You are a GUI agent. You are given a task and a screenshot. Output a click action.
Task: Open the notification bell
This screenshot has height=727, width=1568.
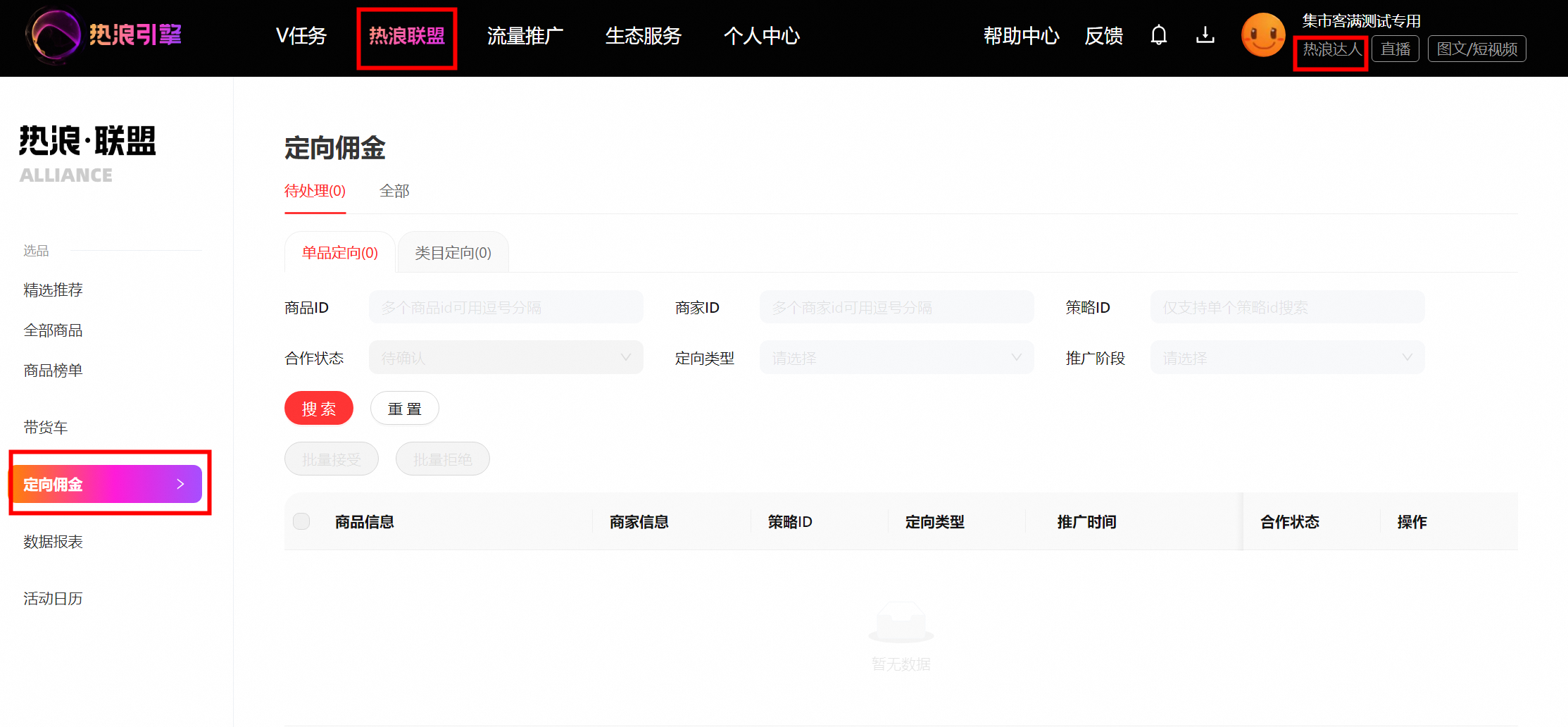click(x=1158, y=35)
